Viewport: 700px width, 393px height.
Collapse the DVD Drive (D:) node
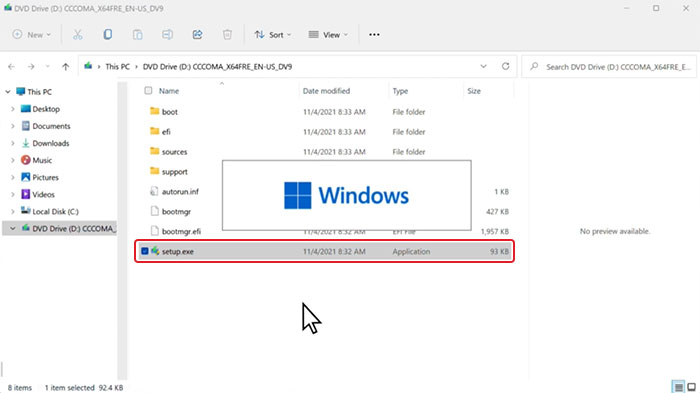pos(13,228)
